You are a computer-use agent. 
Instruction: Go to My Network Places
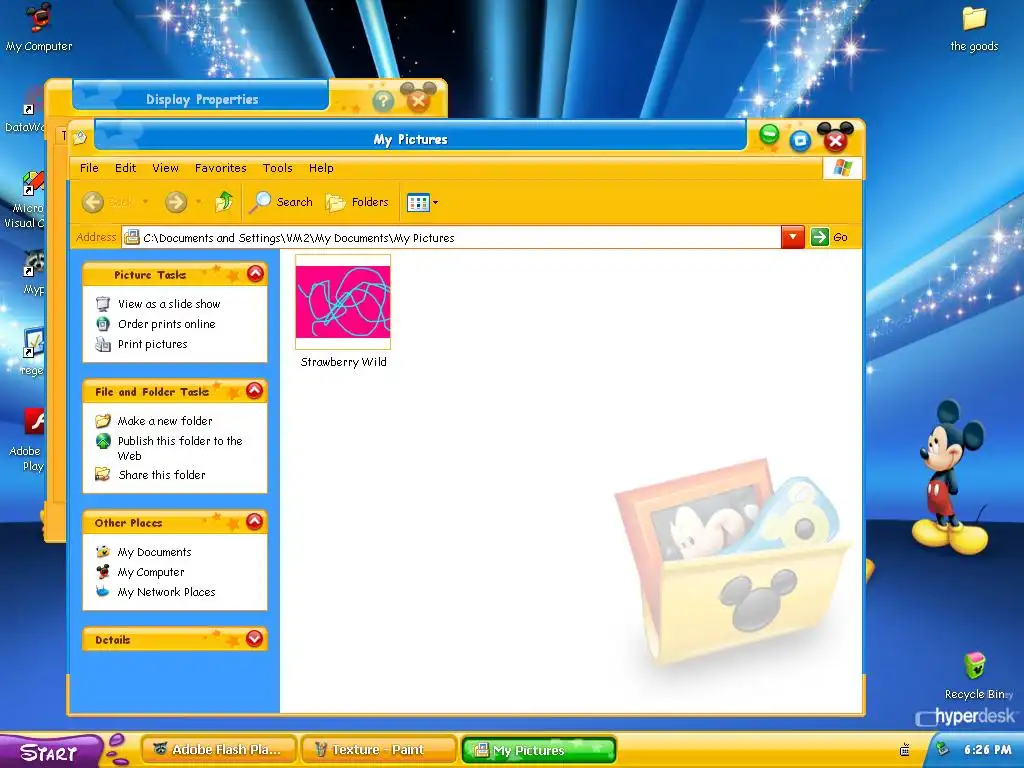[166, 592]
